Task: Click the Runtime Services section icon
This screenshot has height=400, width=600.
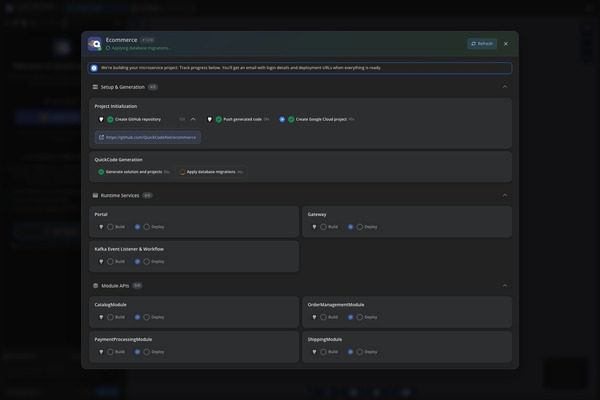Action: [95, 195]
